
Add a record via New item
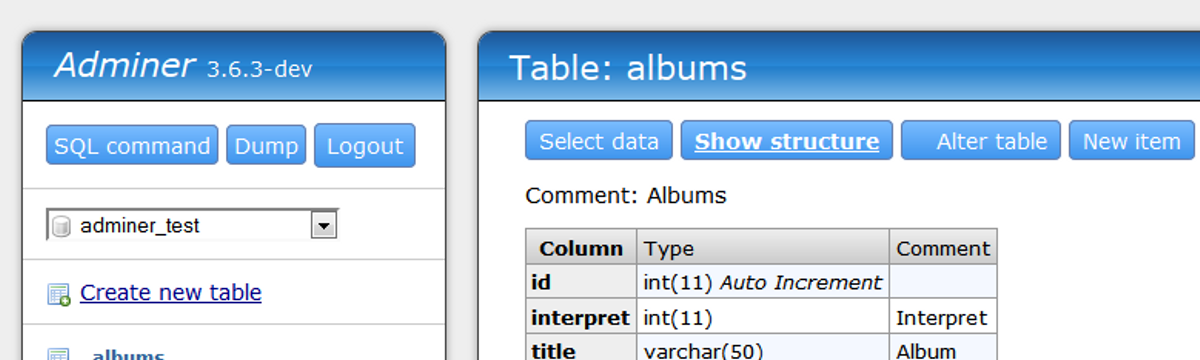pos(1132,141)
